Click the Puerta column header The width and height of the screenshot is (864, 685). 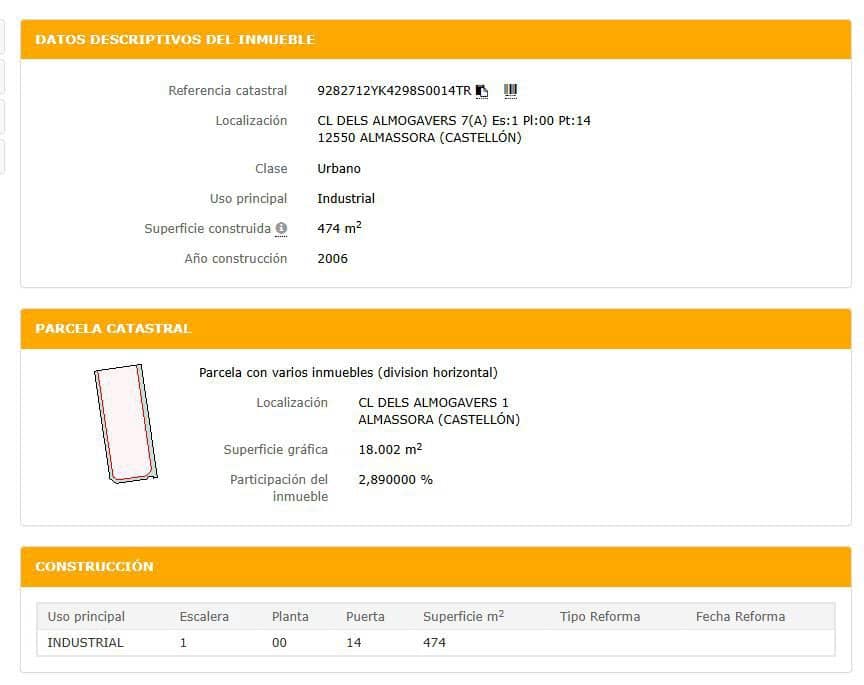point(365,616)
